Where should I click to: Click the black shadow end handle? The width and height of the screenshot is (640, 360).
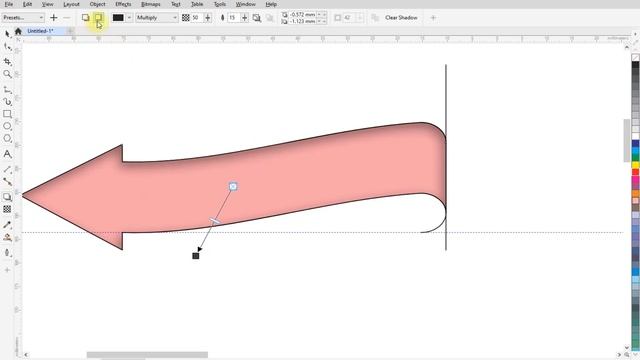click(x=196, y=256)
